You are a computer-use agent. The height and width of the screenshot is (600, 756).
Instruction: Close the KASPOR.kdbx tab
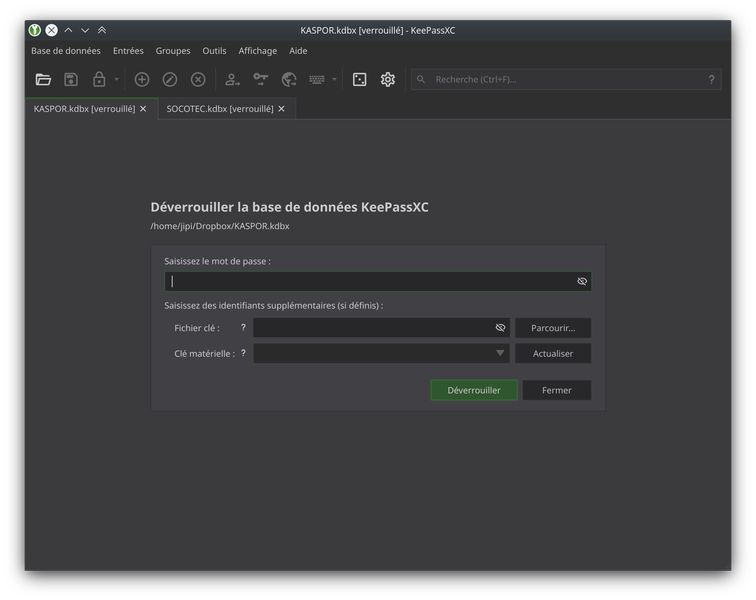tap(143, 109)
